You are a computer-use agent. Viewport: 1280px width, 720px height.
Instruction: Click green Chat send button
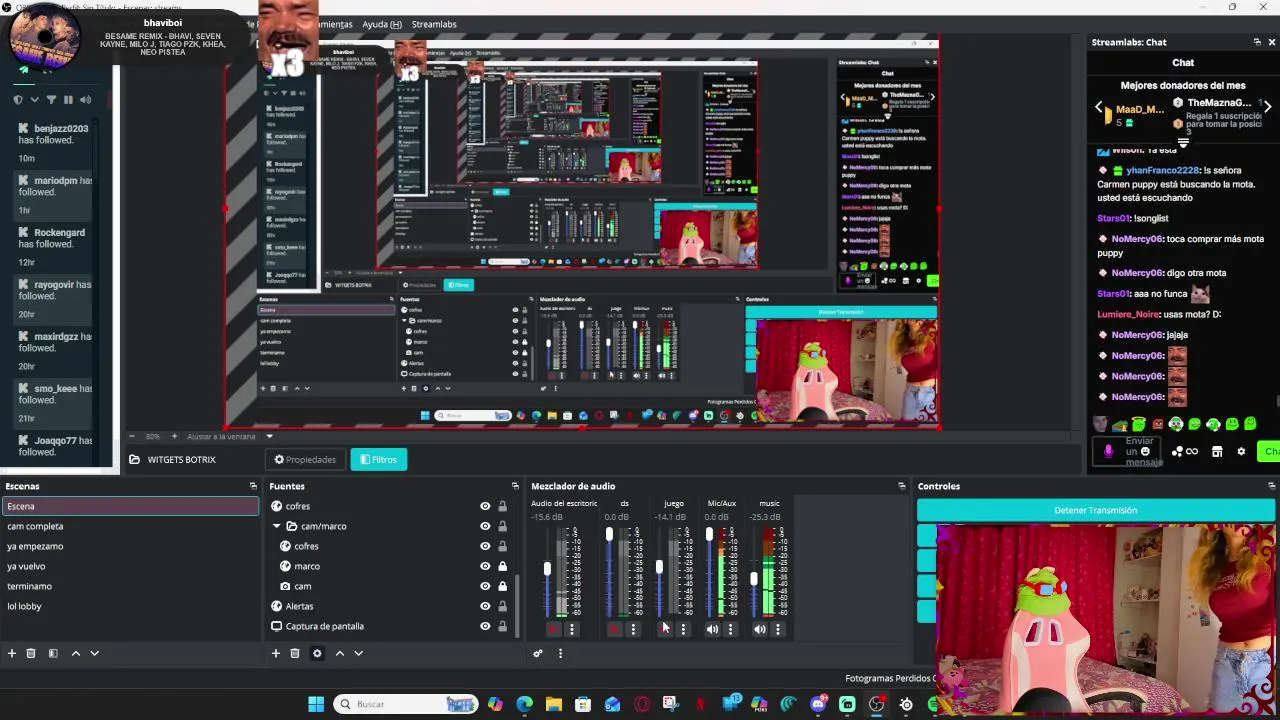coord(1269,451)
